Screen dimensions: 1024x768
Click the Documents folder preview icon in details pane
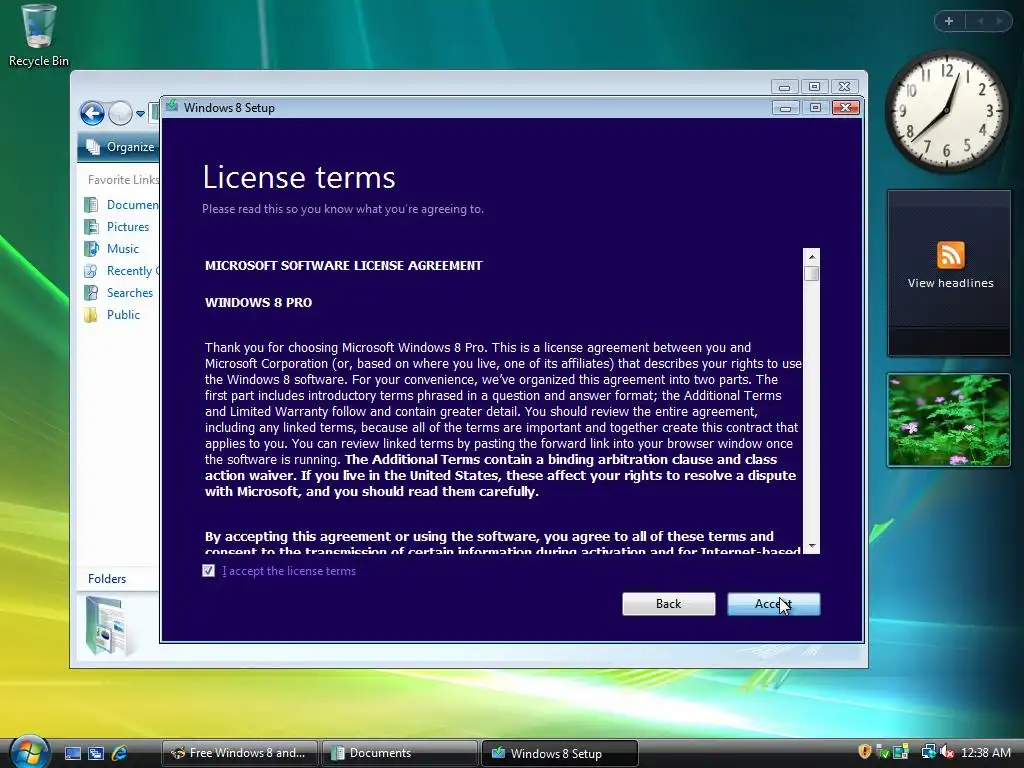(x=106, y=626)
